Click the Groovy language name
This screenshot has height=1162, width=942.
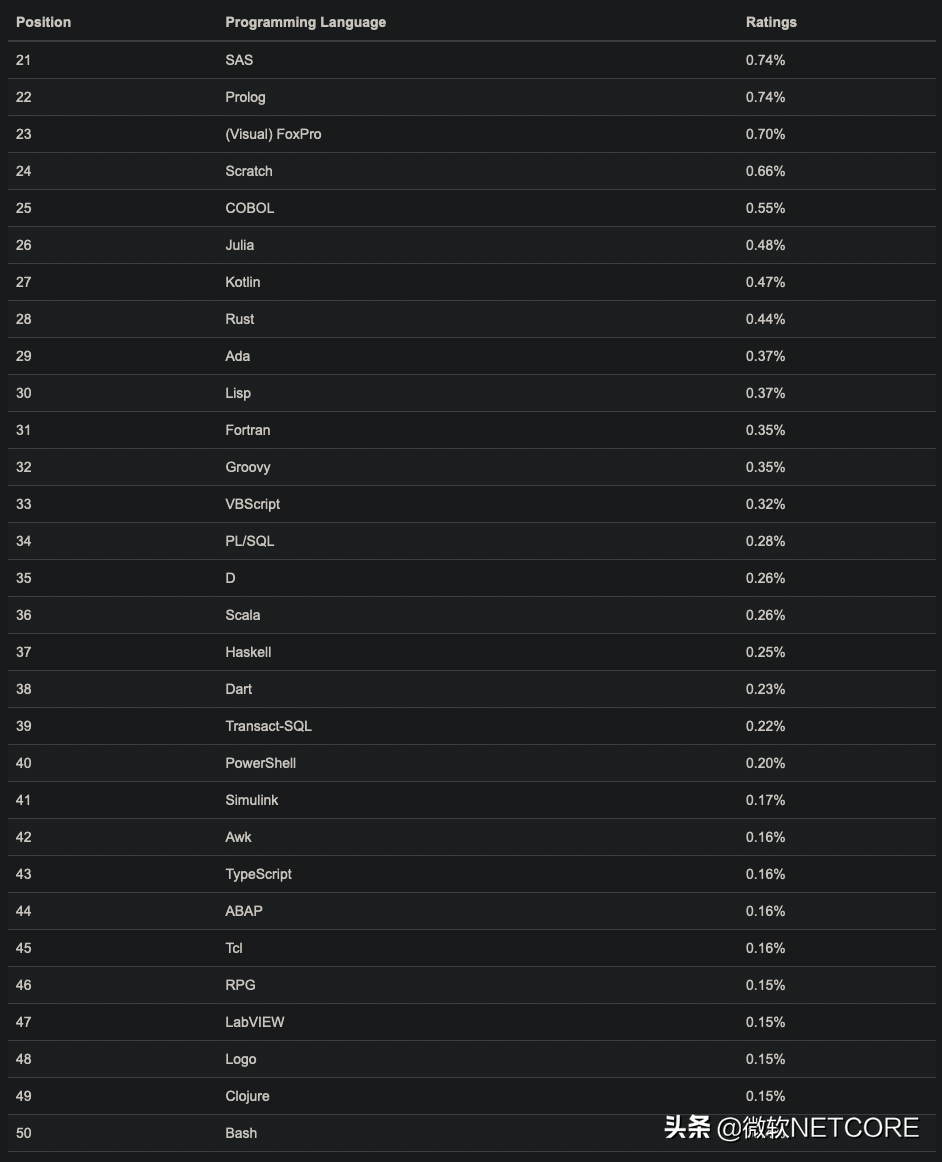tap(247, 467)
